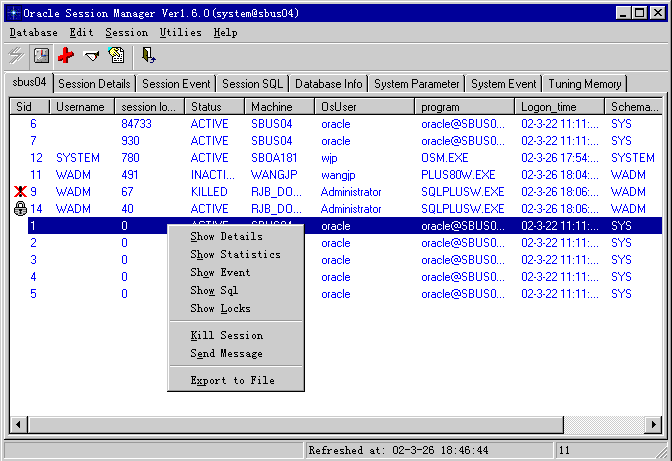Open the Edit menu
Screen dimensions: 672x461
tap(81, 33)
